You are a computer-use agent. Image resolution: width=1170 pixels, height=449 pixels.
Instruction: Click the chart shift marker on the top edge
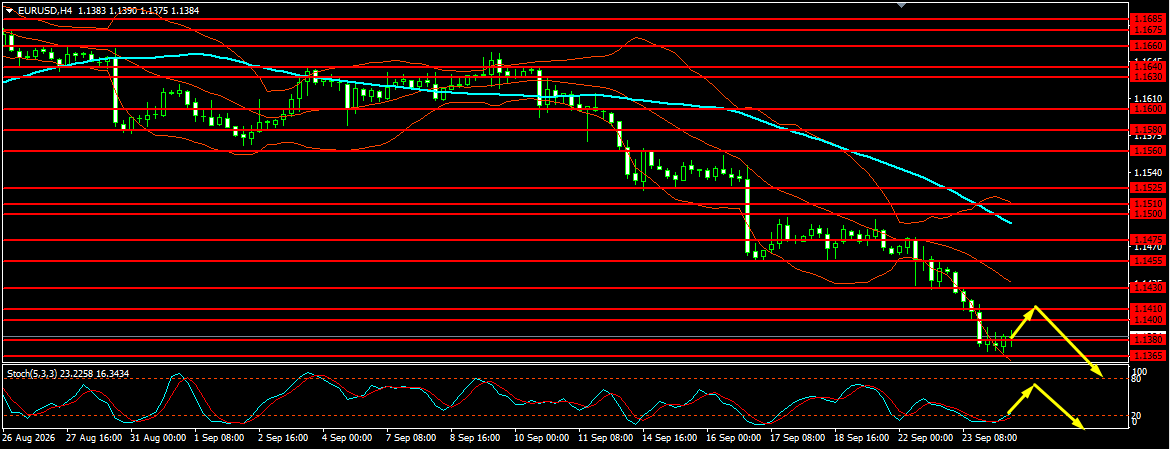tap(902, 4)
